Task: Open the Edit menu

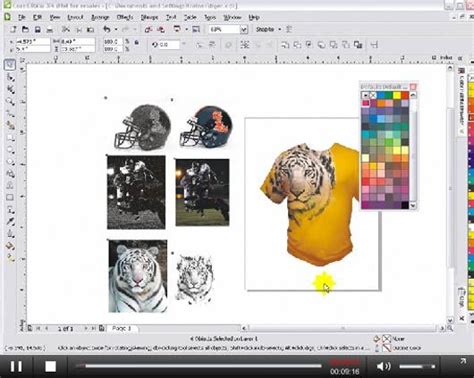Action: [37, 17]
